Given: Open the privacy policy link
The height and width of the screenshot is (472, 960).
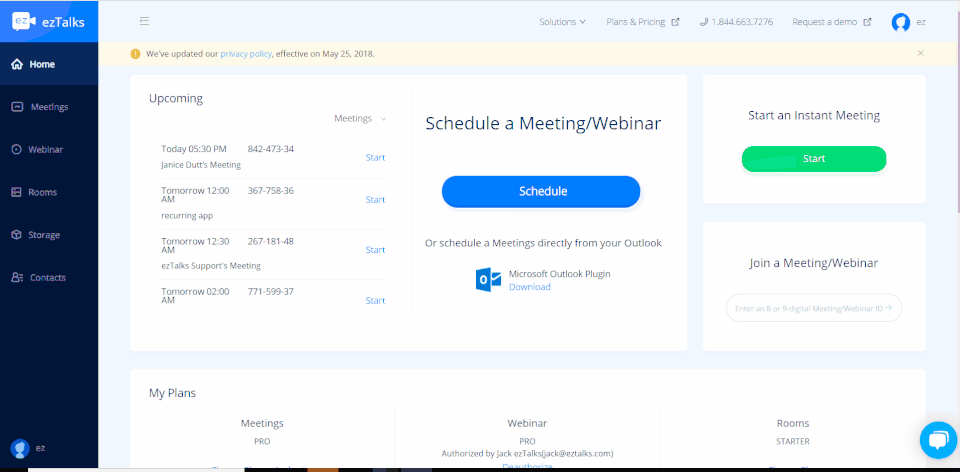Looking at the screenshot, I should [x=246, y=54].
